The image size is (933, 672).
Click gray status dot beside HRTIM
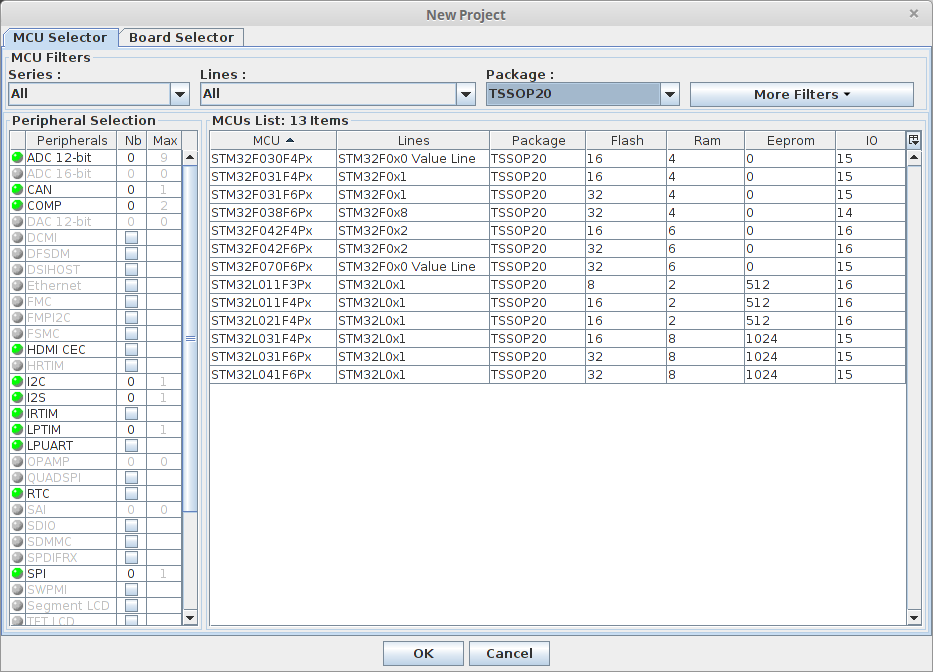click(17, 365)
